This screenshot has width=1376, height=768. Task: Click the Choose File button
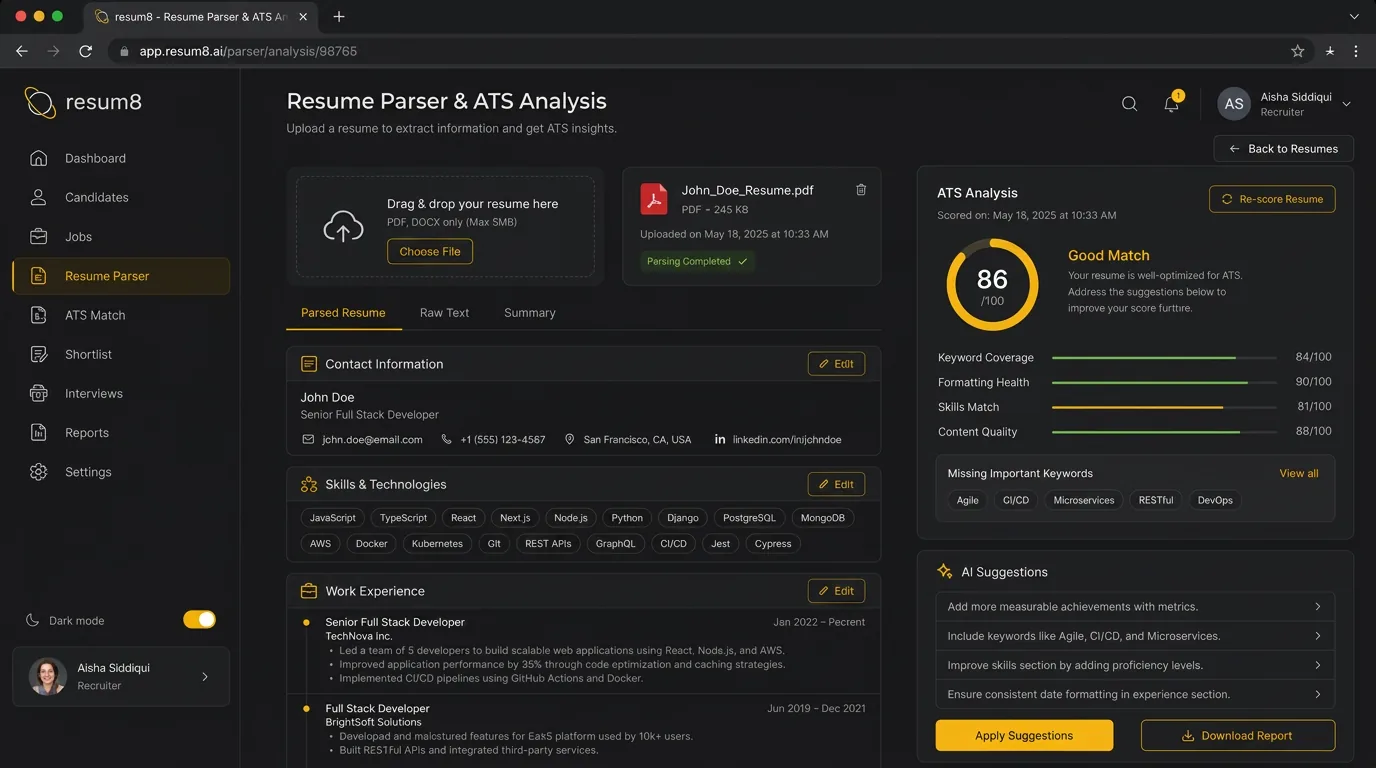(430, 251)
